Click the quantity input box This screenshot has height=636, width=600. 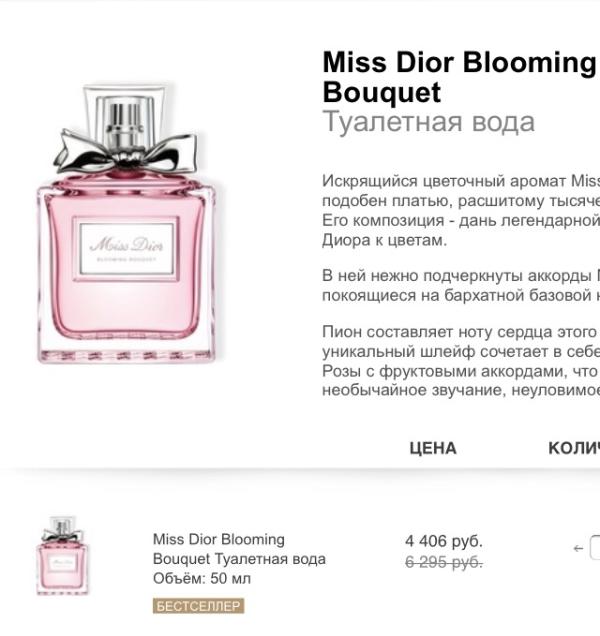[595, 548]
